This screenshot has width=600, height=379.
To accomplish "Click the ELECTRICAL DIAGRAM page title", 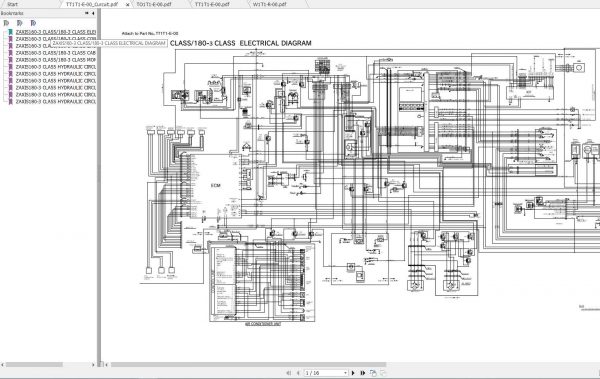I will 241,43.
